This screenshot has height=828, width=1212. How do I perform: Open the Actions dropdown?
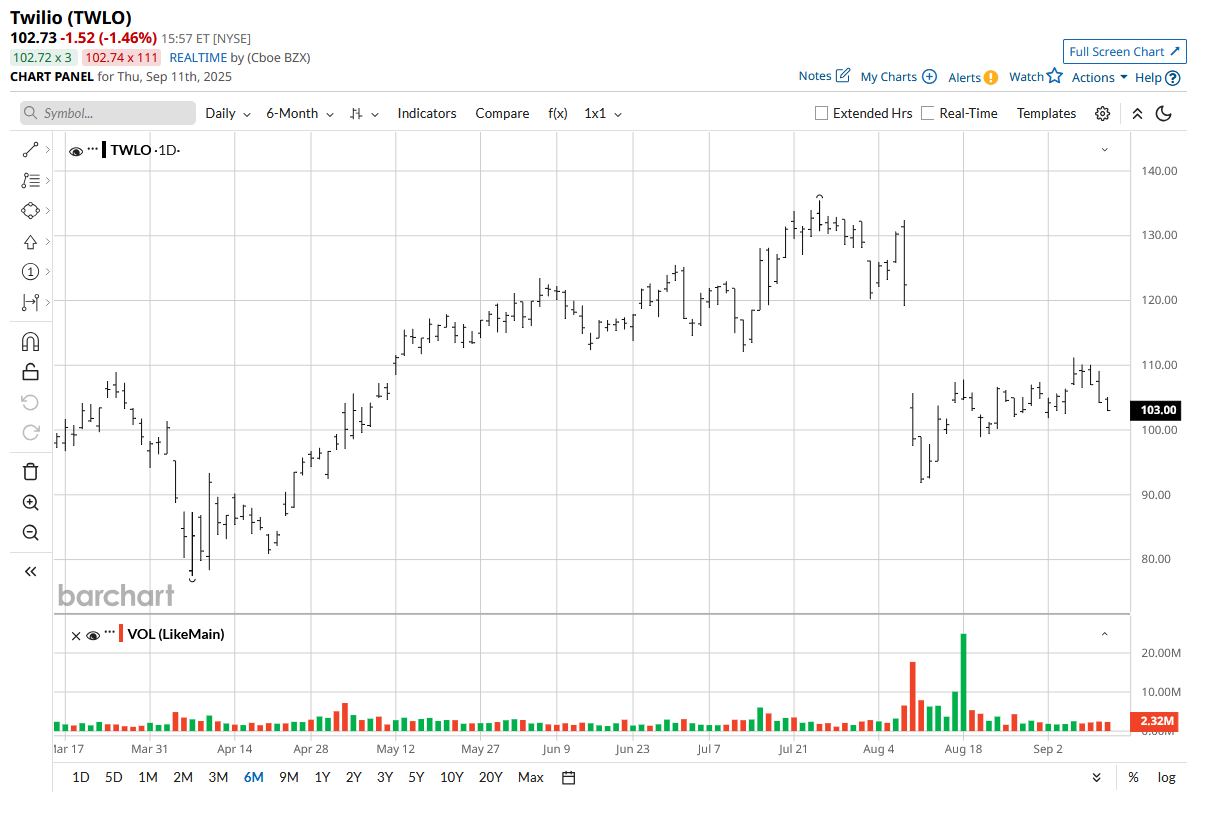click(x=1100, y=77)
